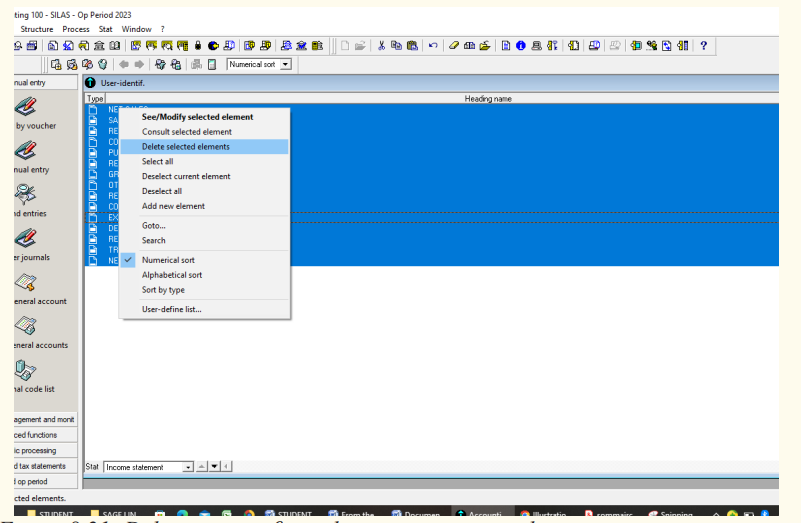Viewport: 801px width, 523px height.
Task: Click the yellow open folder icon
Action: coord(485,45)
